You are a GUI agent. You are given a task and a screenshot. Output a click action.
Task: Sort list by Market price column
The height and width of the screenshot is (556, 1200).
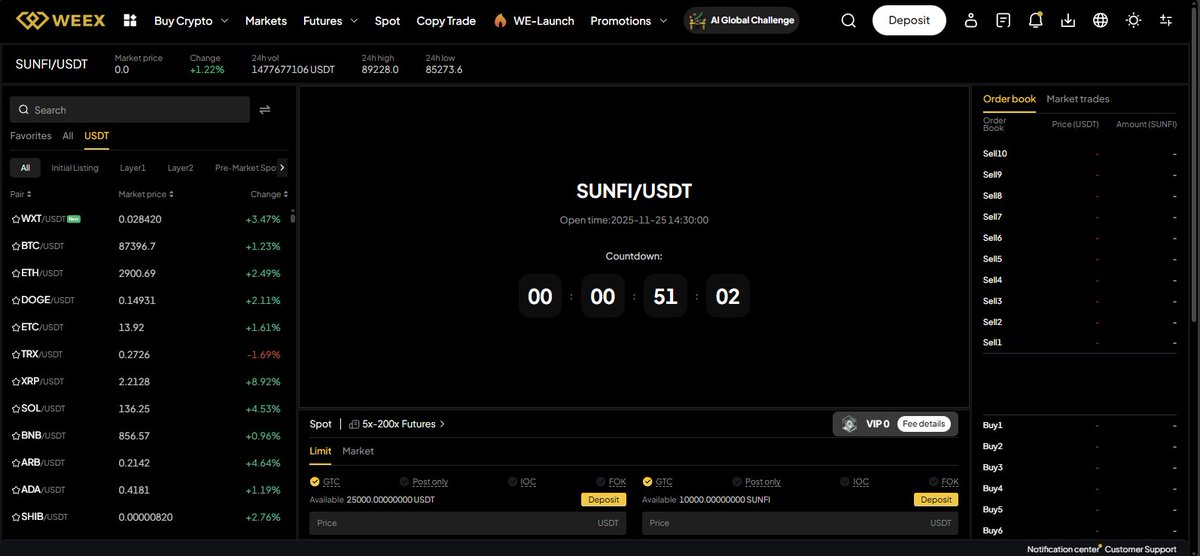(x=146, y=194)
